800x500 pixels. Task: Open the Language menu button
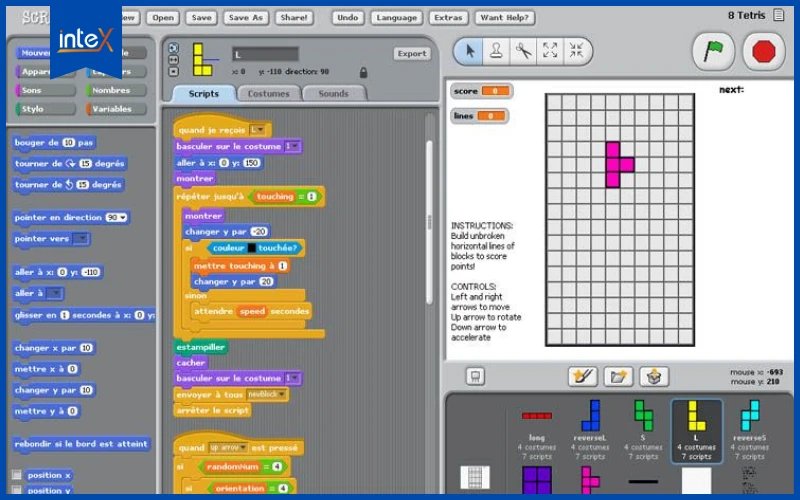396,17
